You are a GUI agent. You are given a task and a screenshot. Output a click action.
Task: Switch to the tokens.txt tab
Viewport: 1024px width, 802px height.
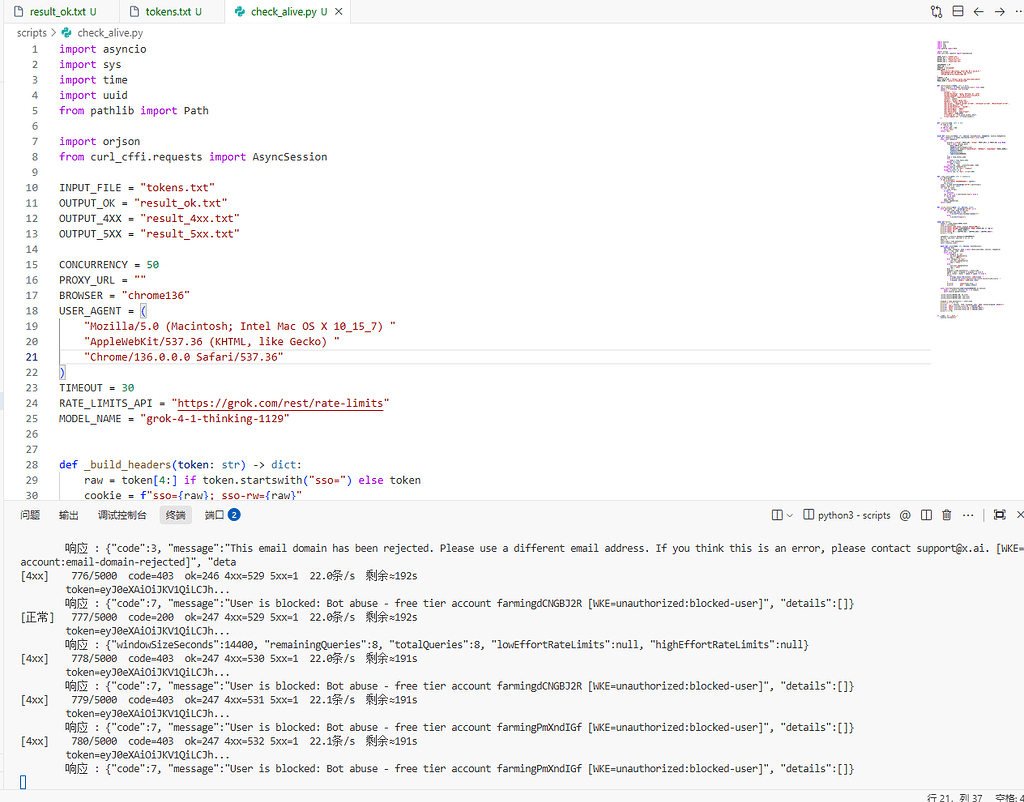tap(172, 12)
